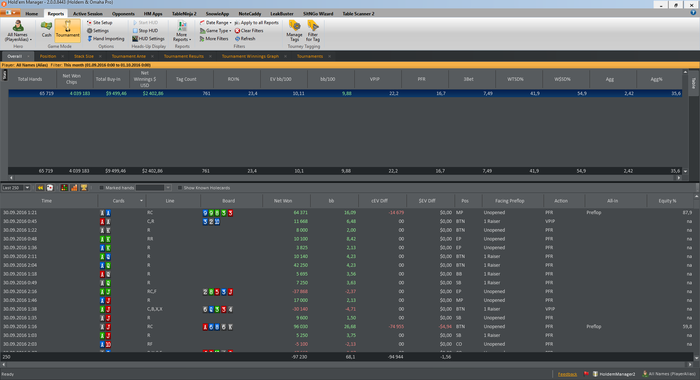Open Site Setup options
Image resolution: width=700 pixels, height=380 pixels.
[100, 22]
